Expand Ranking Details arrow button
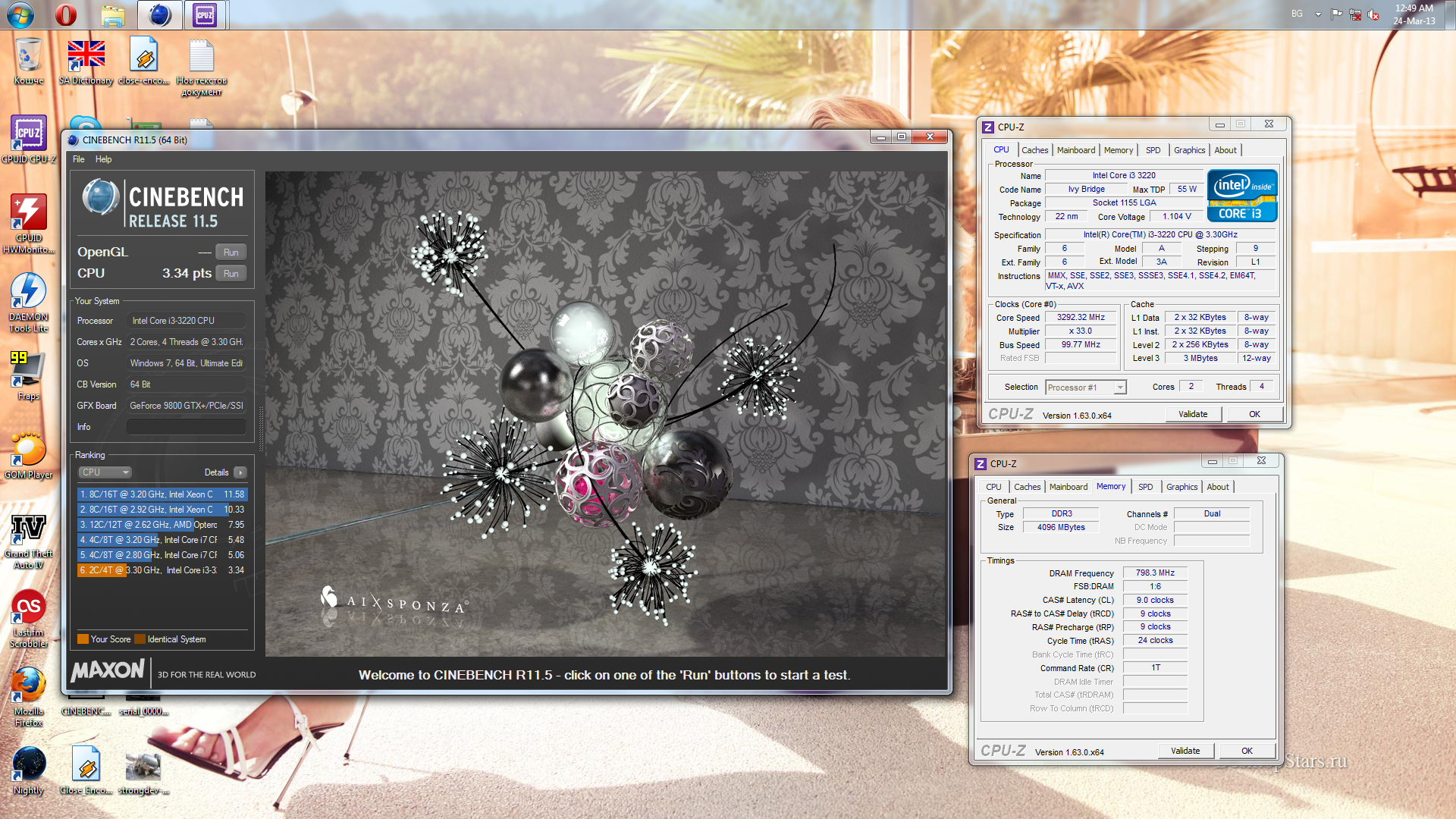 [x=240, y=472]
